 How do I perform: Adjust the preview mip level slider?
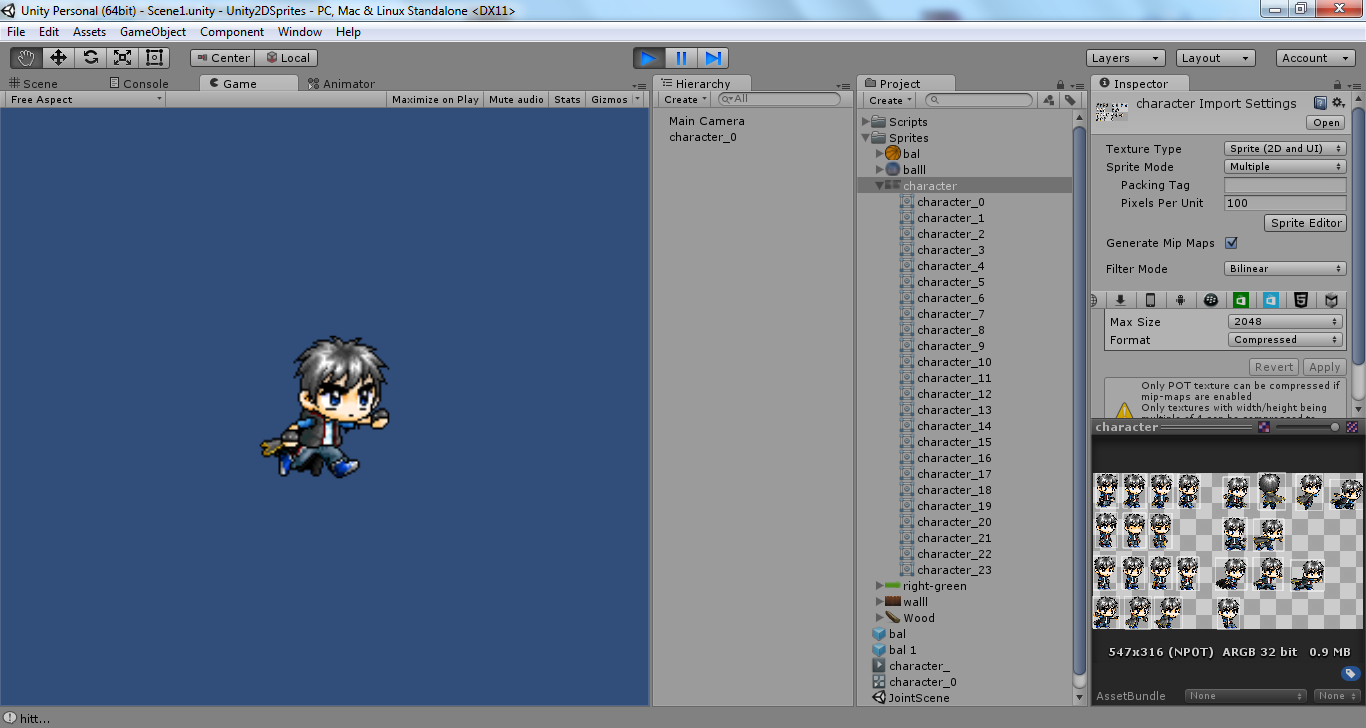coord(1310,427)
